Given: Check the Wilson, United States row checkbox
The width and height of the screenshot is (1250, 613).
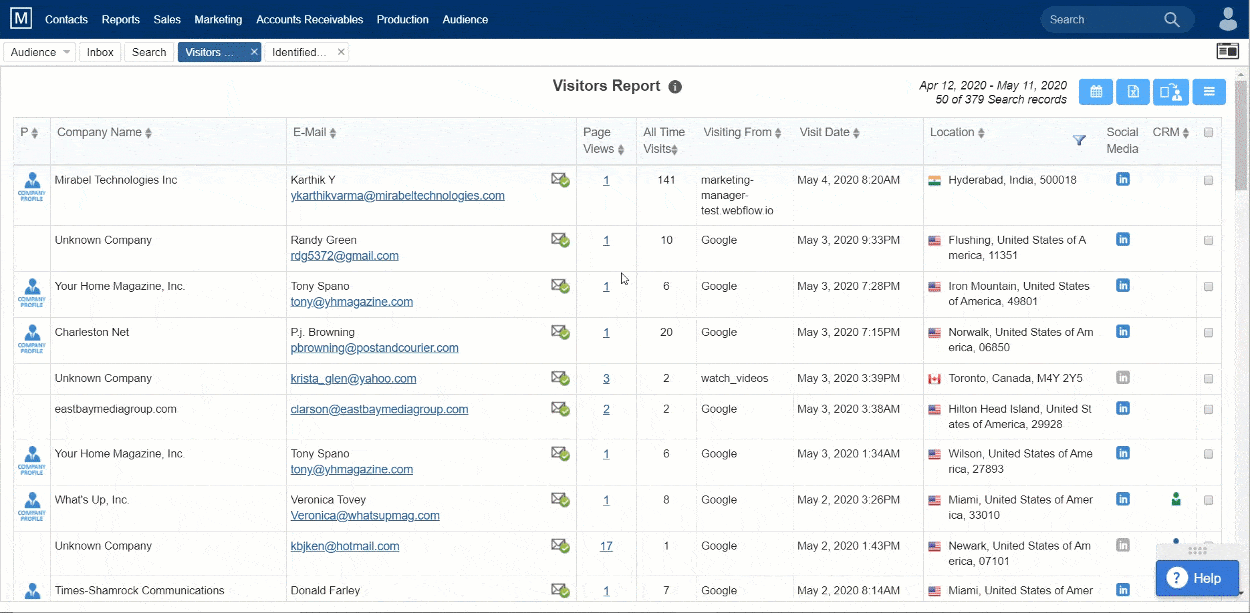Looking at the screenshot, I should (1208, 454).
